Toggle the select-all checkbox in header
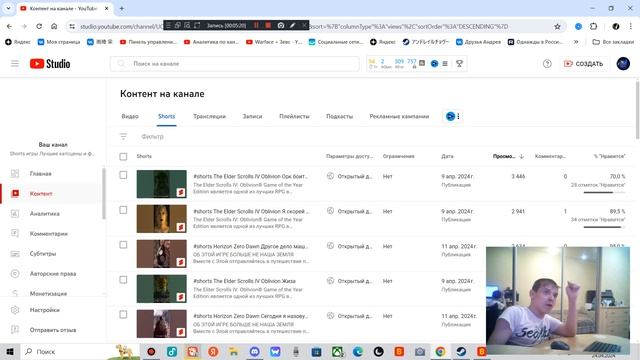 coord(123,157)
